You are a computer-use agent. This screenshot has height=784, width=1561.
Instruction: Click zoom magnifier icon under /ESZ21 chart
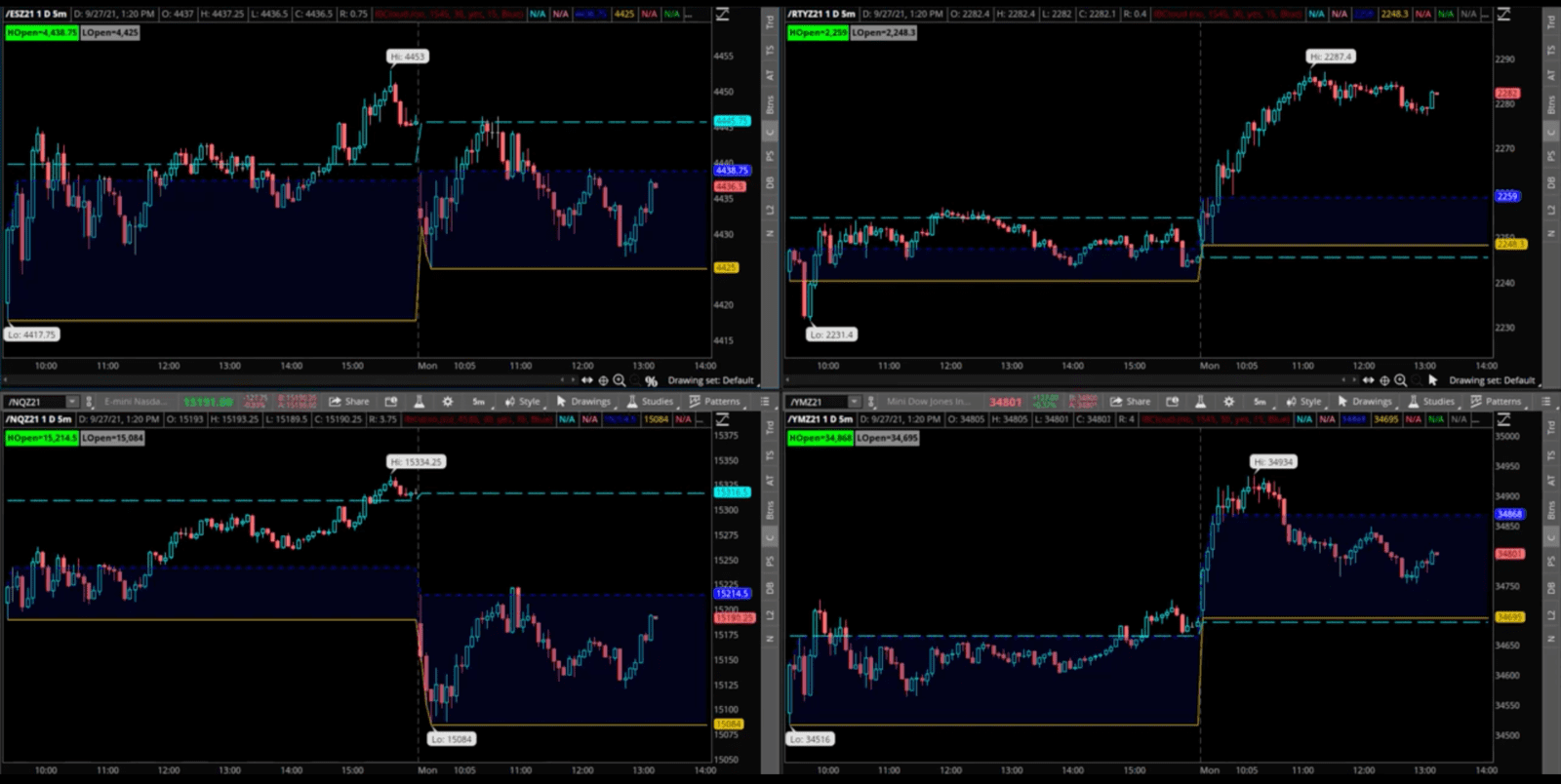[x=620, y=380]
